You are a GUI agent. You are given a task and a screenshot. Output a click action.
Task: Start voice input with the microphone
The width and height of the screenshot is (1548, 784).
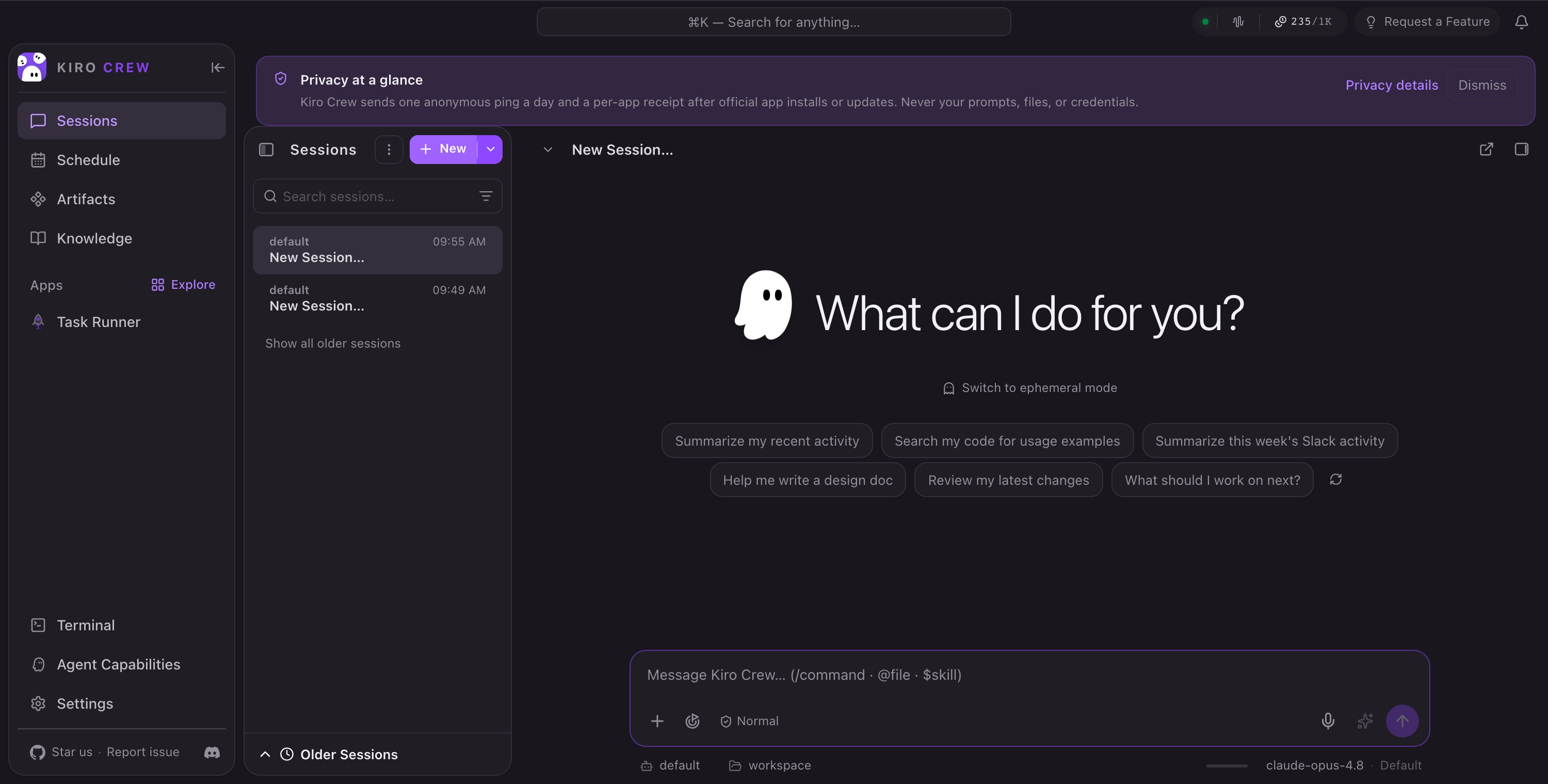click(1328, 721)
